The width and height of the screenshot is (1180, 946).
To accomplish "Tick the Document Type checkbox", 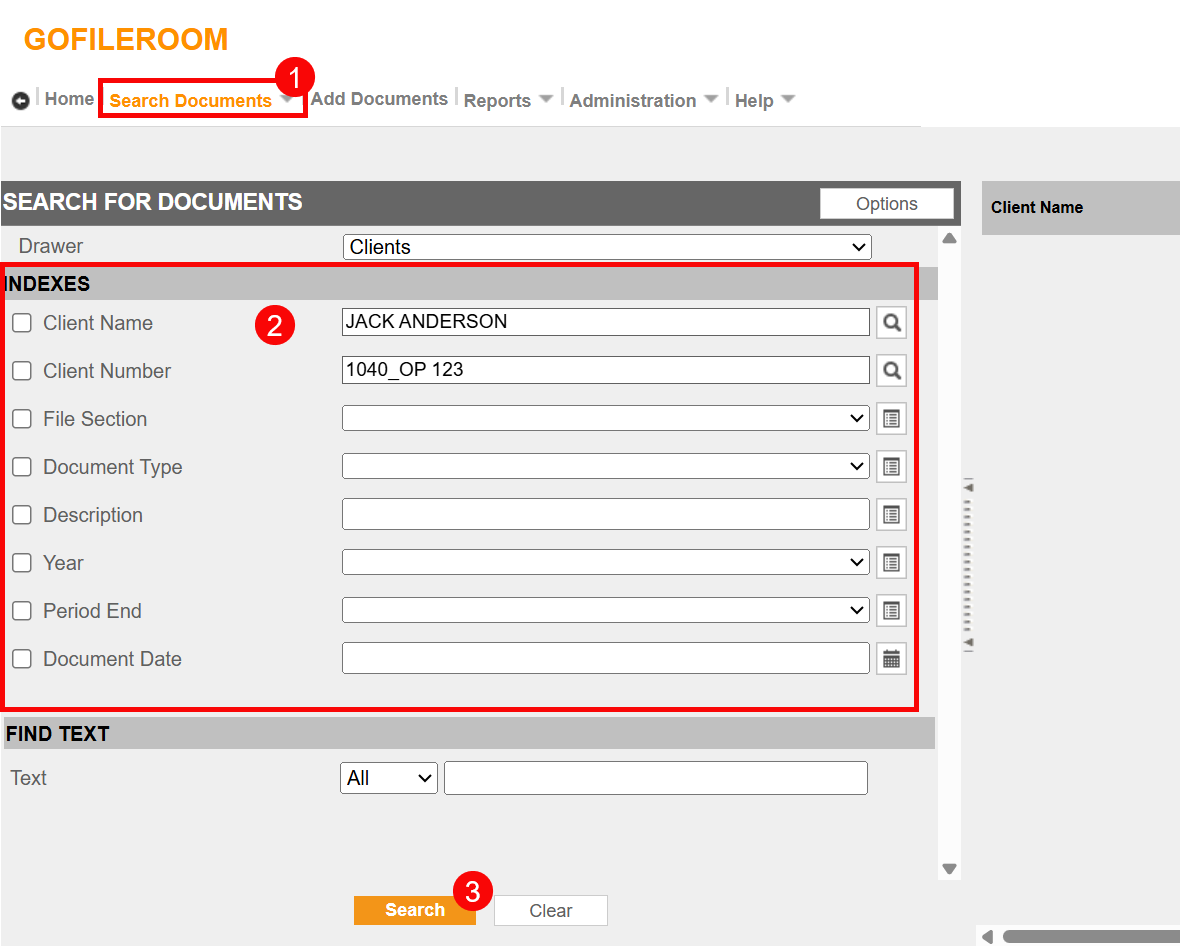I will pos(22,467).
